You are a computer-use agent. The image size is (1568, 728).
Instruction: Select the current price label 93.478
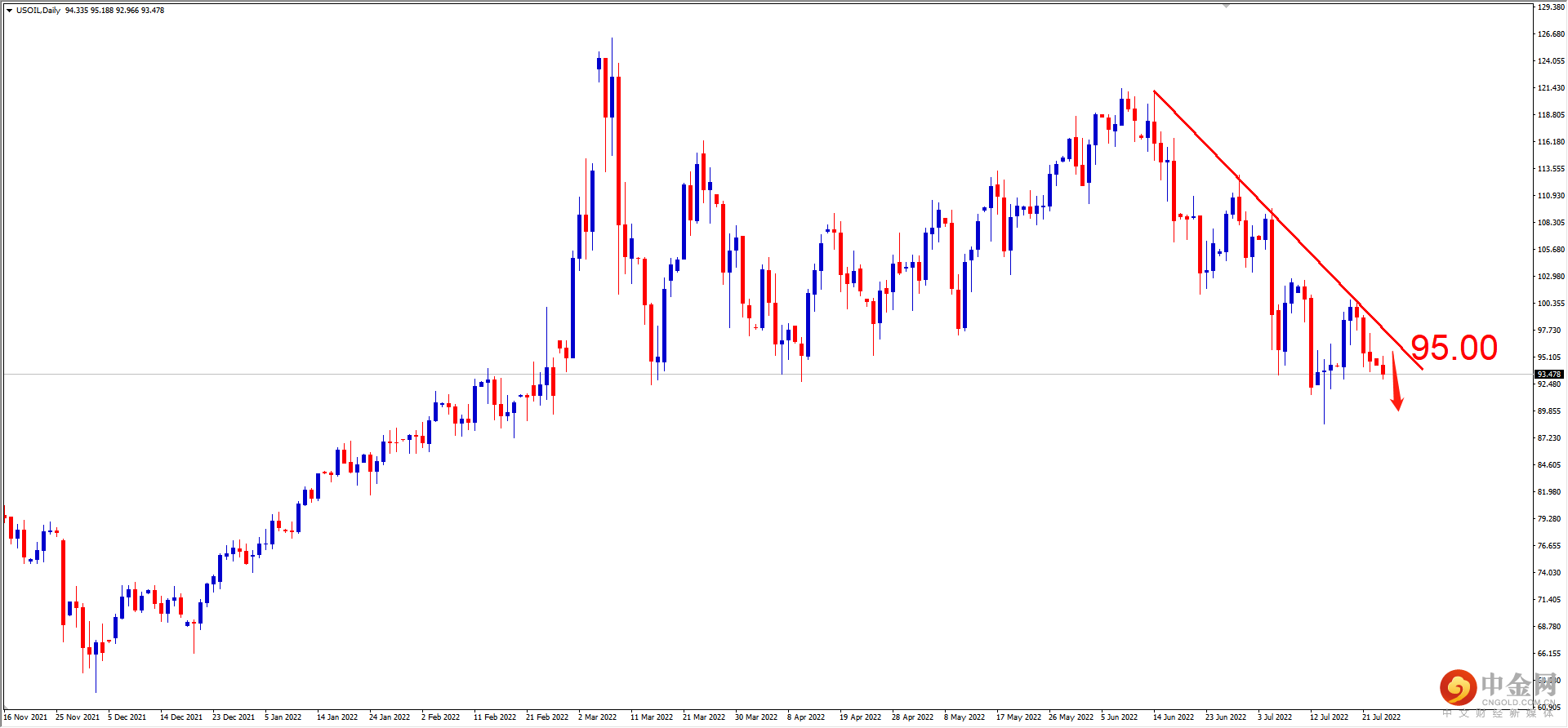pyautogui.click(x=1549, y=375)
